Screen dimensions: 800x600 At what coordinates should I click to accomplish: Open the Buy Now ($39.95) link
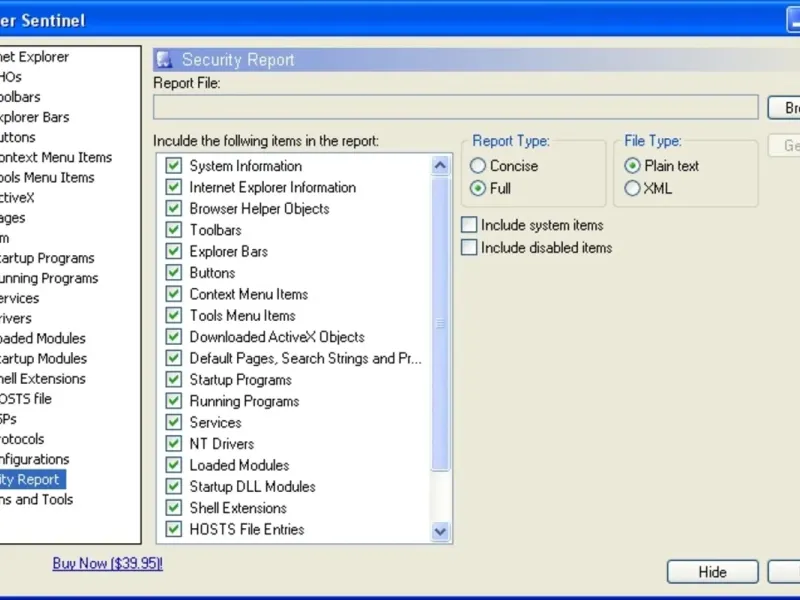(108, 563)
